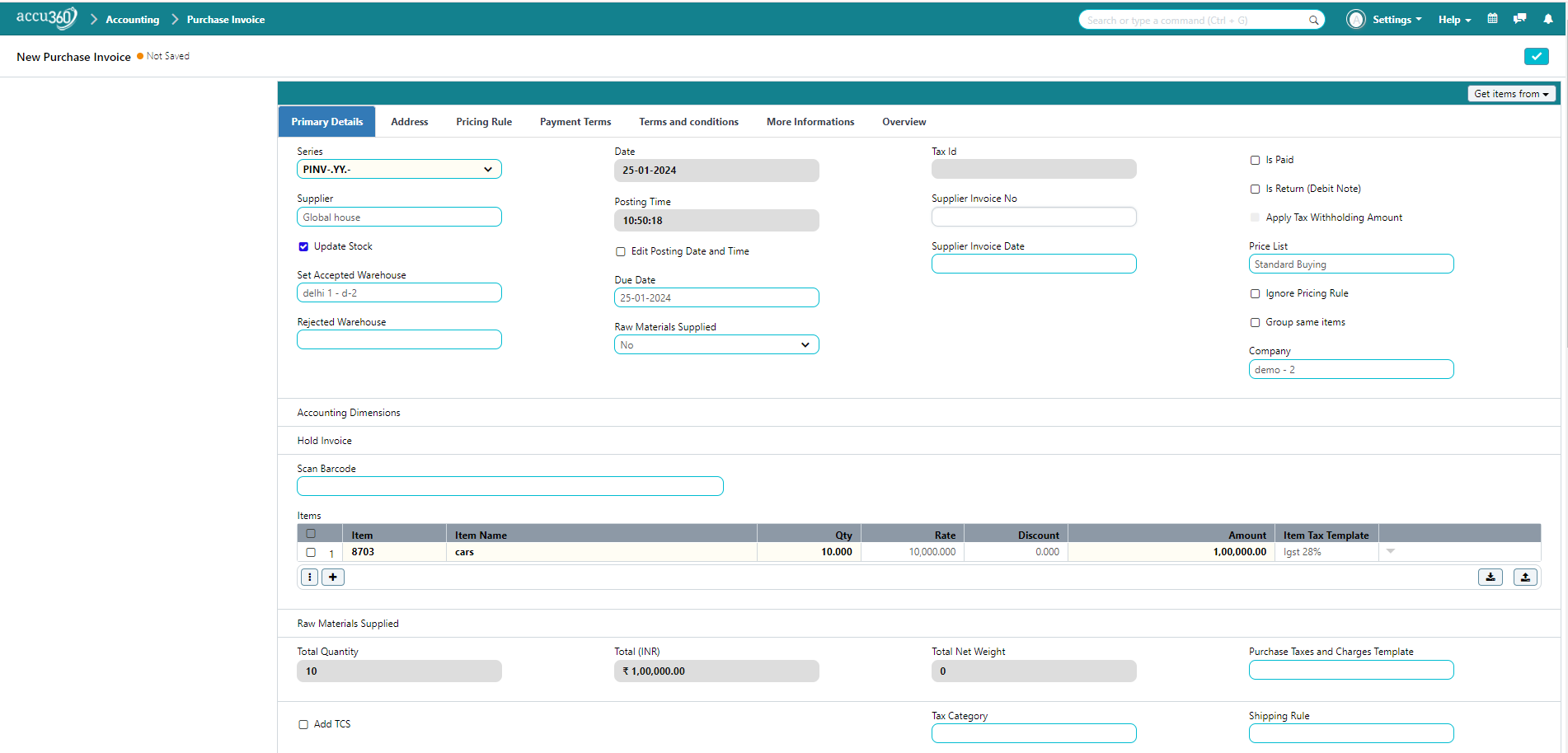Check the Is Paid box
The image size is (1568, 753).
[x=1255, y=160]
